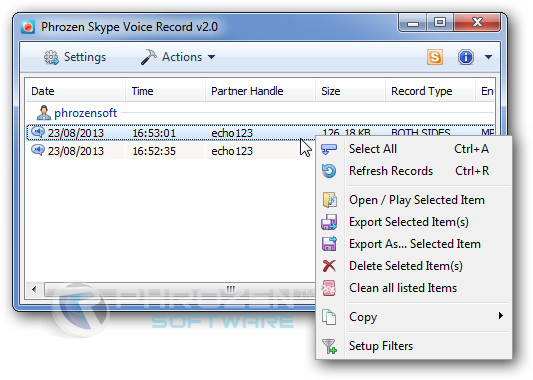Choose Delete Seleted Item(s)
The width and height of the screenshot is (533, 380).
pyautogui.click(x=414, y=266)
